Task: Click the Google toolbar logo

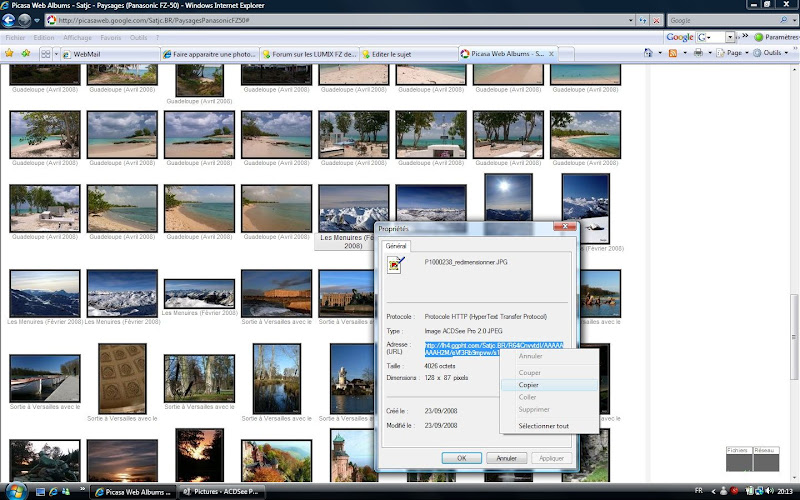Action: coord(680,37)
